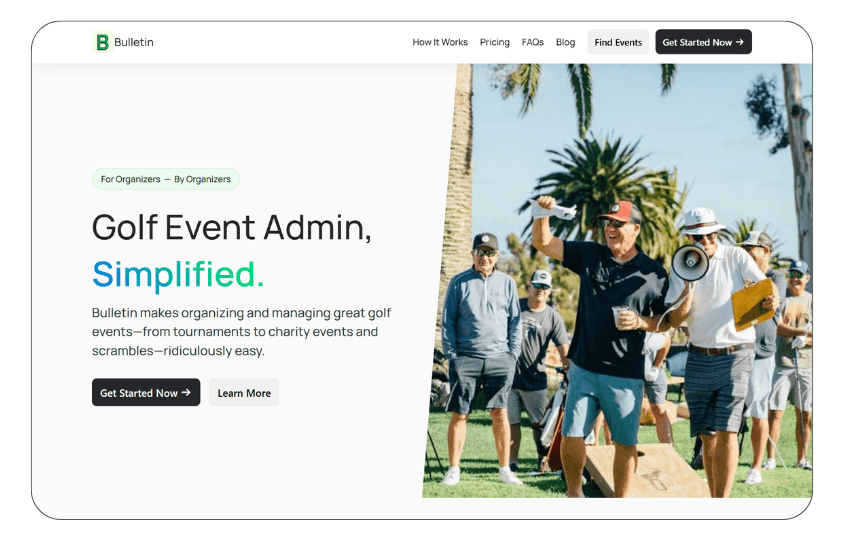The image size is (841, 545).
Task: Click the Find Events button
Action: click(x=618, y=42)
